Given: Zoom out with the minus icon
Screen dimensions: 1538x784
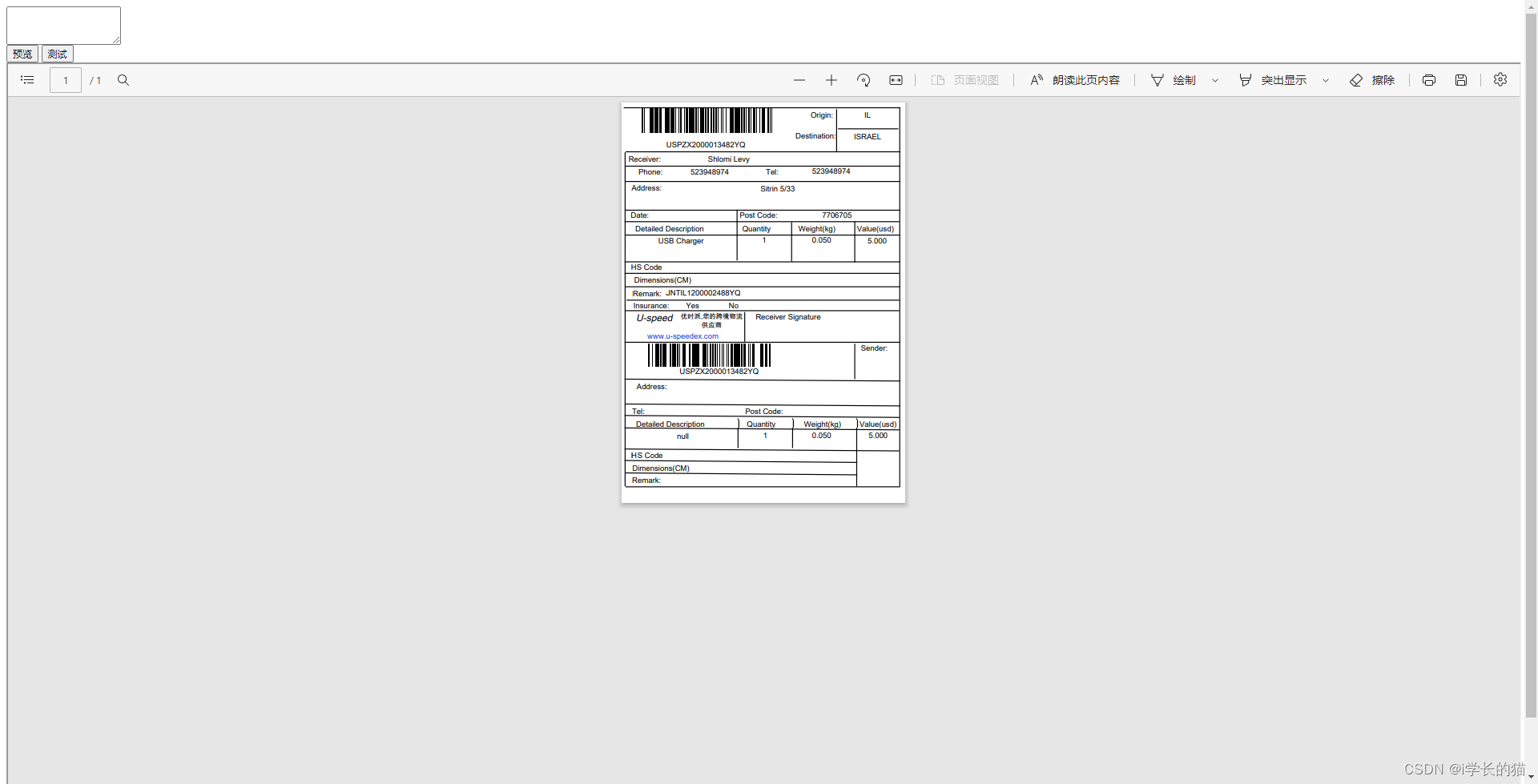Looking at the screenshot, I should [799, 80].
